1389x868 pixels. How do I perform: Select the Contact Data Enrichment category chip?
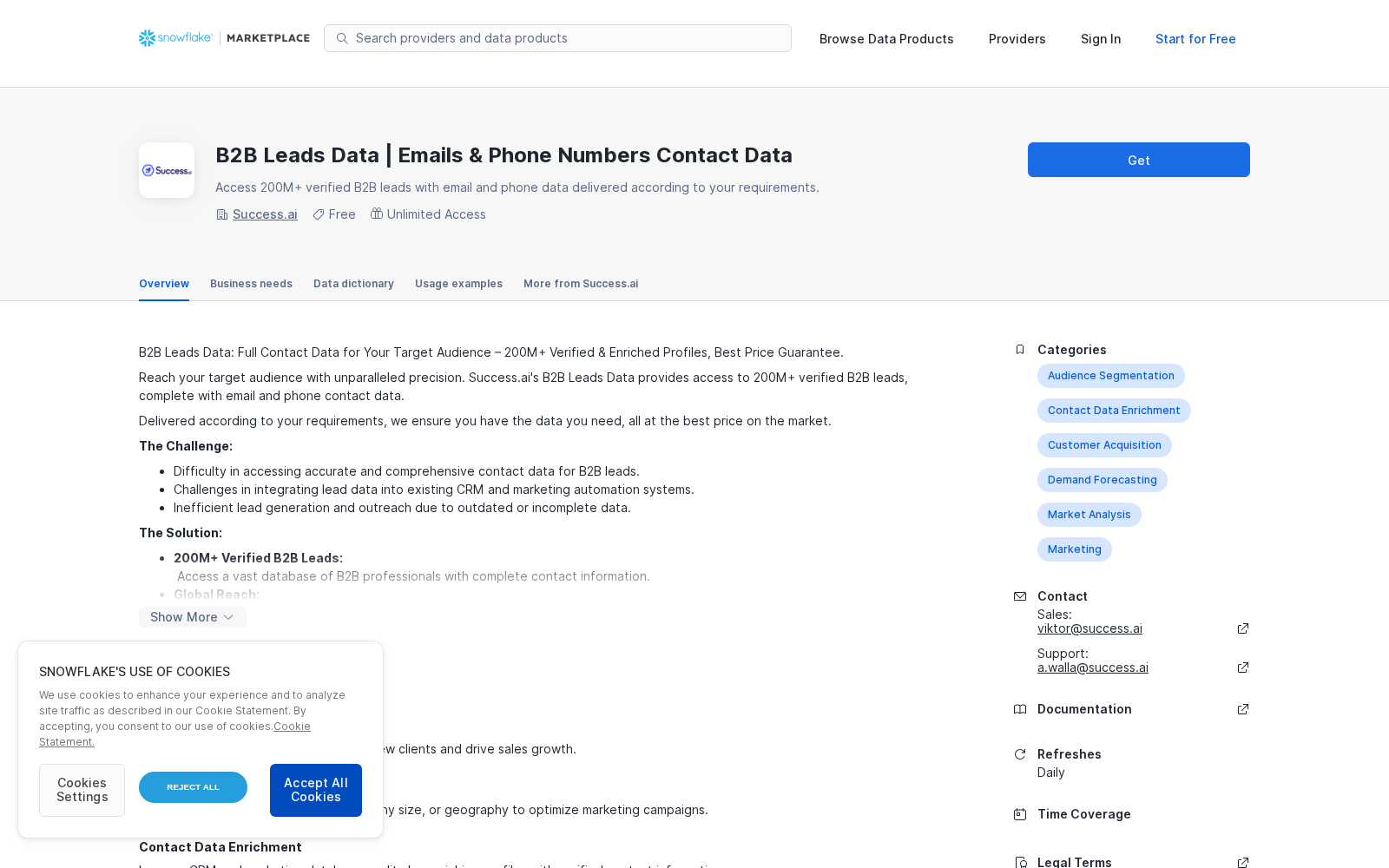point(1114,411)
